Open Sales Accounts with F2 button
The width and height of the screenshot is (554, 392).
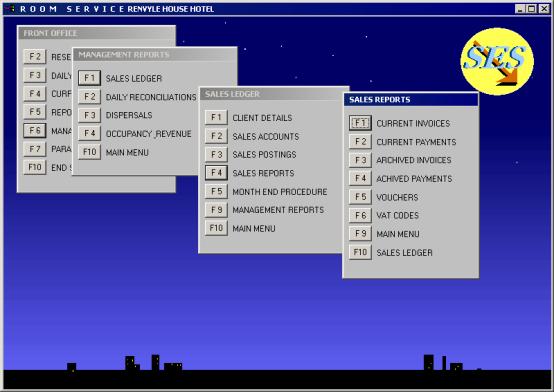[216, 136]
